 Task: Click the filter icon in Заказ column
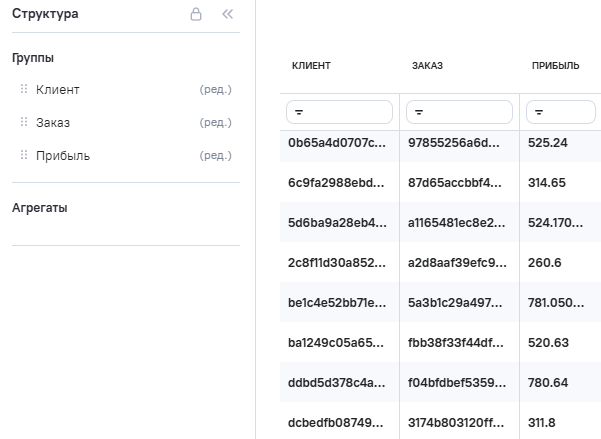pos(418,112)
